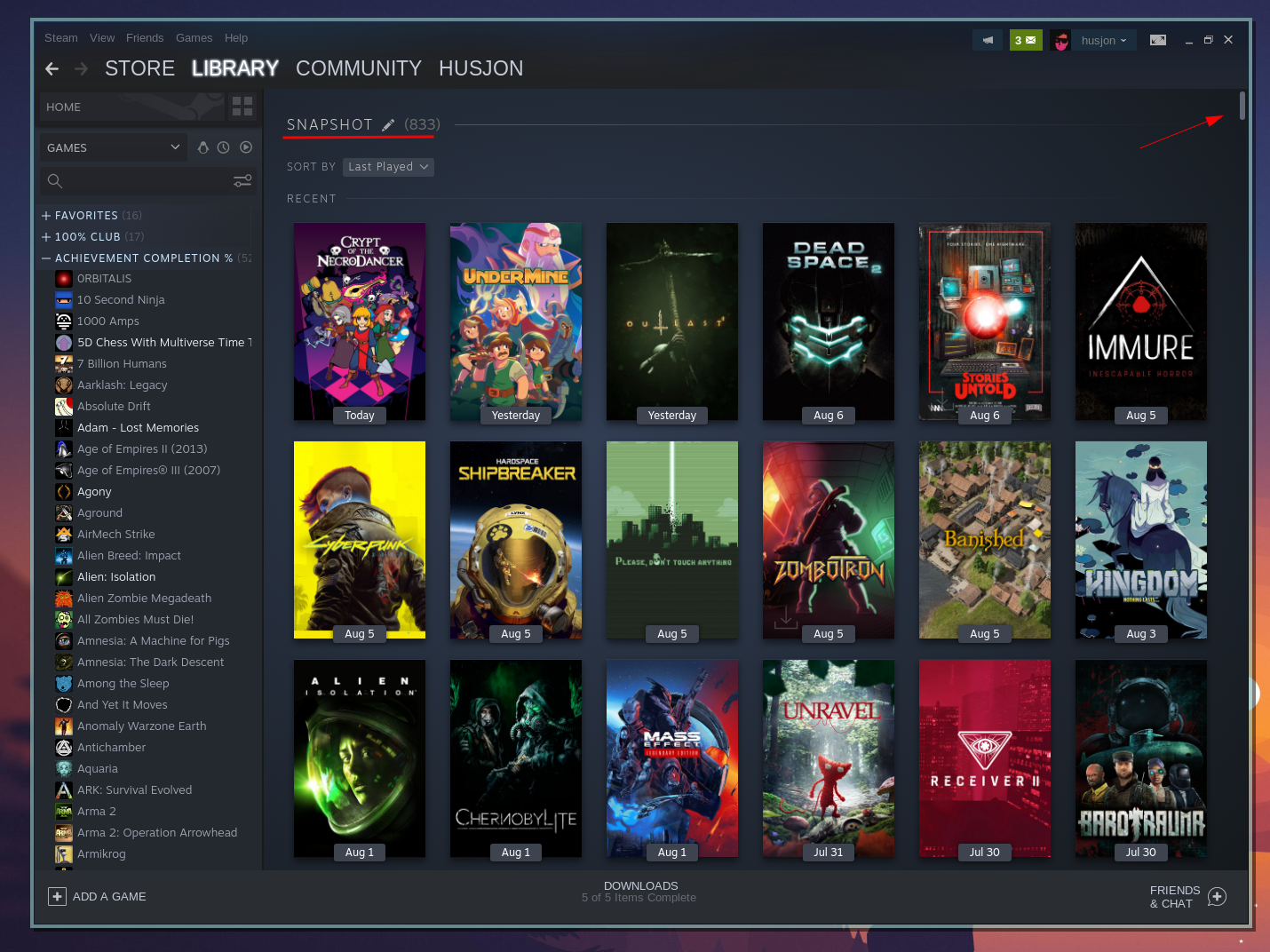The image size is (1270, 952).
Task: Click the Among the Sleep sidebar icon
Action: click(64, 684)
